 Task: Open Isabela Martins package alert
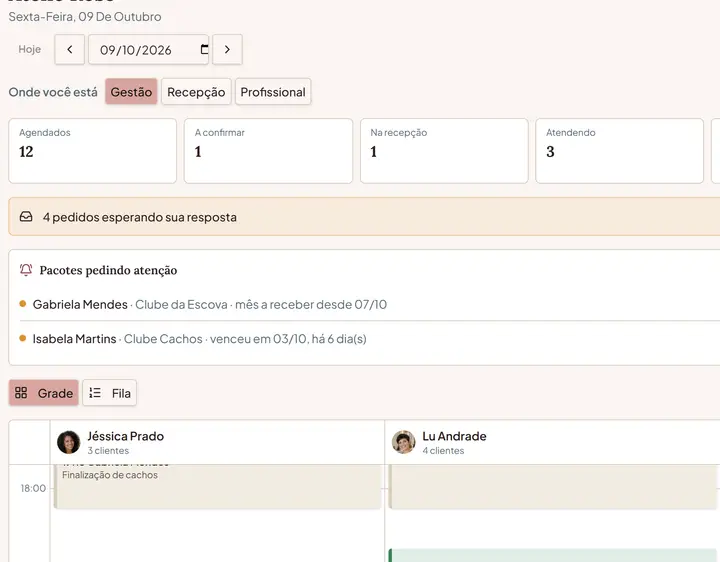click(x=370, y=339)
